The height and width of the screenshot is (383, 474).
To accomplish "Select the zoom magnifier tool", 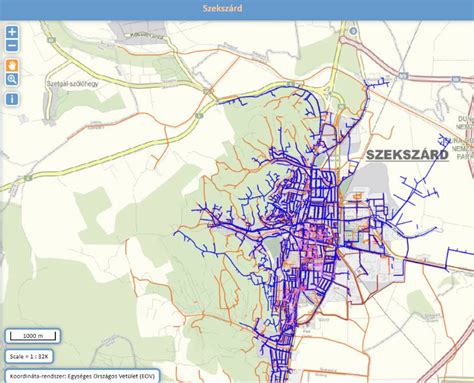I will 12,79.
